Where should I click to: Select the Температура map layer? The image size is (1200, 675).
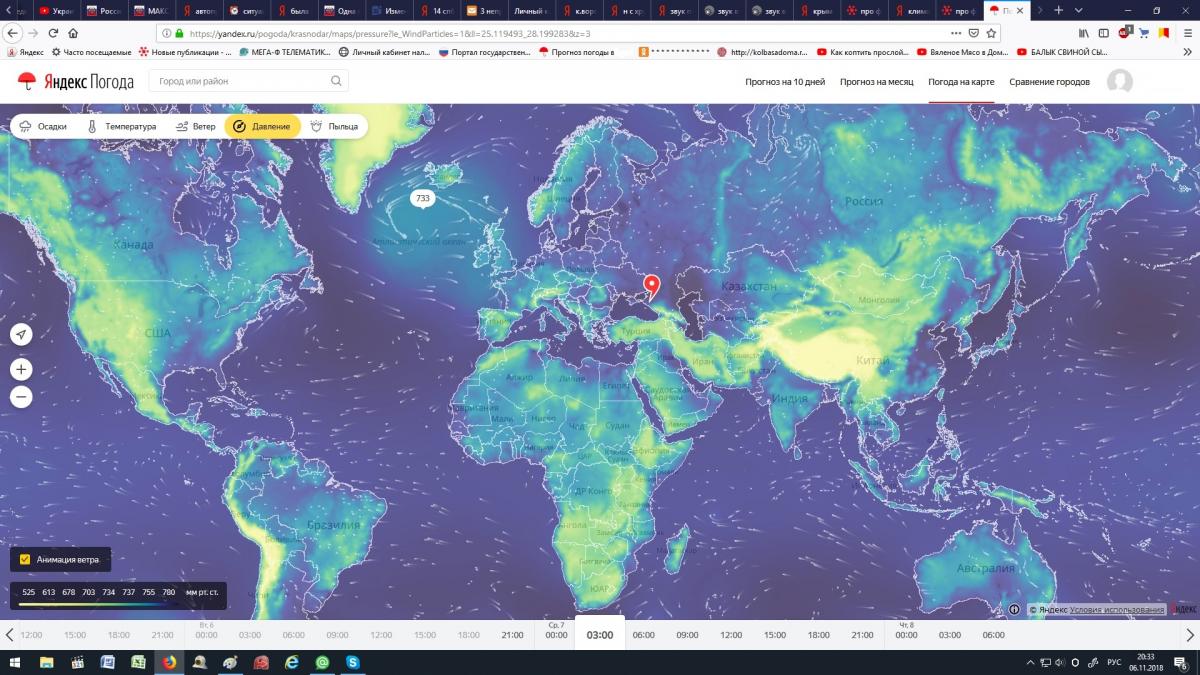pos(121,127)
